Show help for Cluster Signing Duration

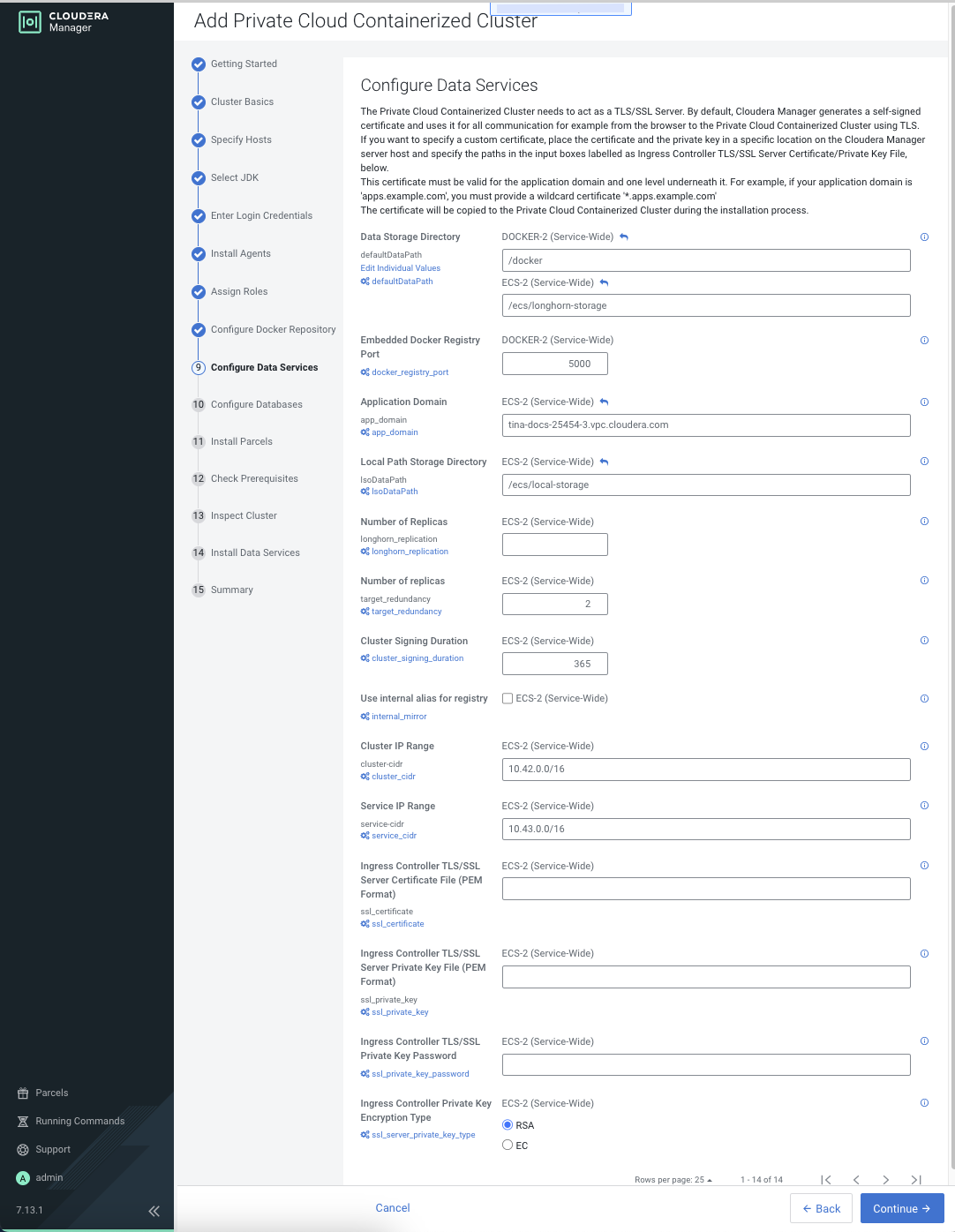(x=924, y=640)
